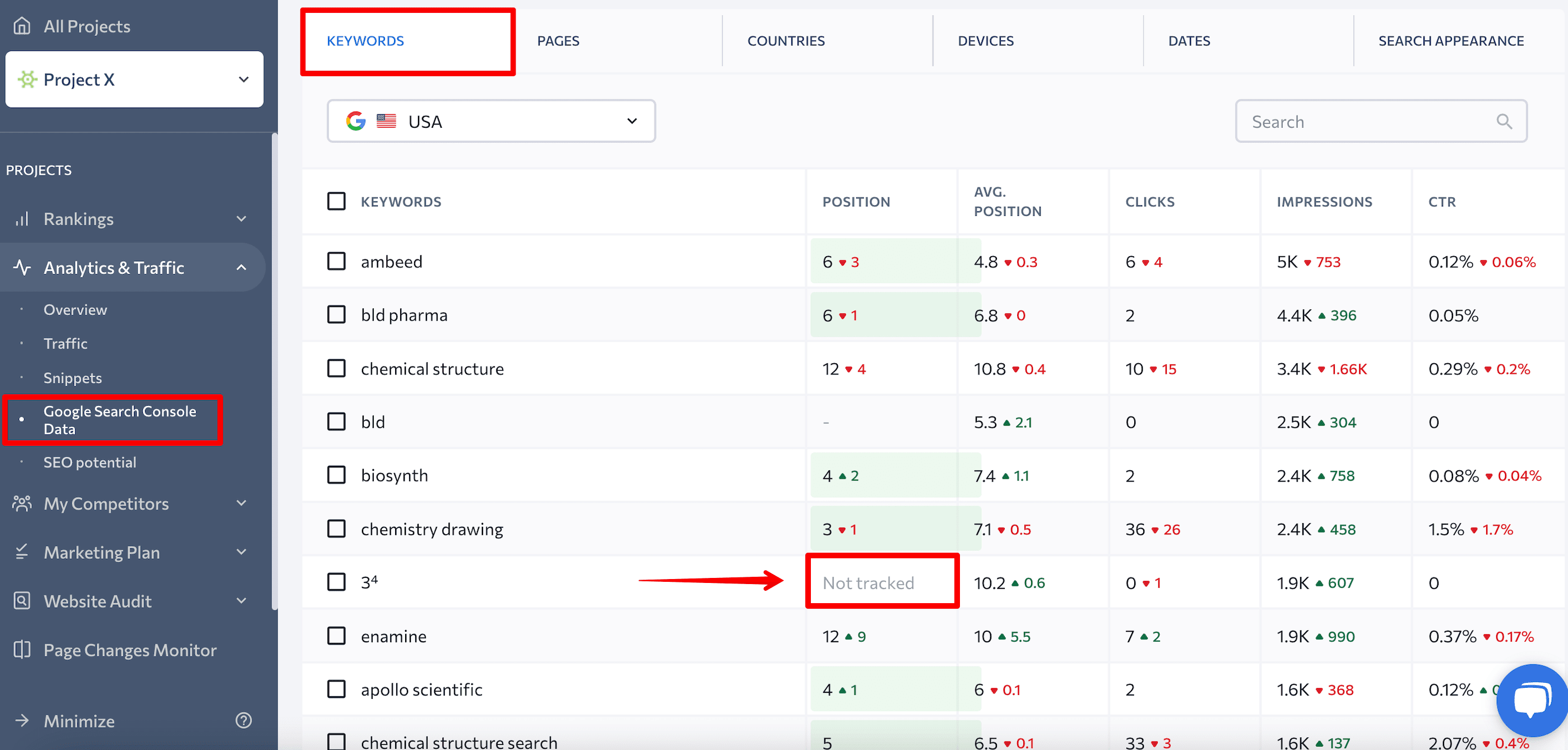Click the Website Audit magnifier icon
The height and width of the screenshot is (750, 1568).
pos(22,601)
